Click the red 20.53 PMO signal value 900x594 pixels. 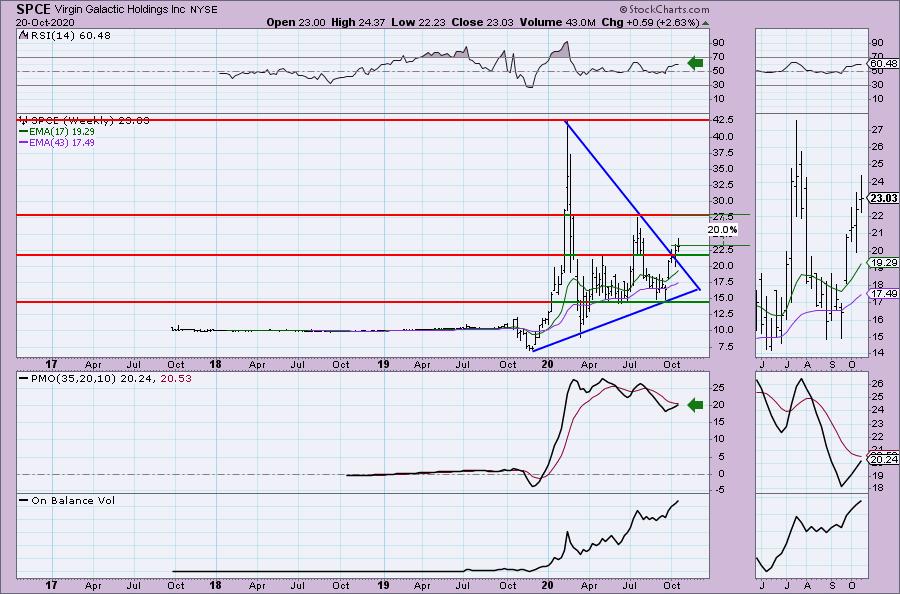tap(176, 379)
